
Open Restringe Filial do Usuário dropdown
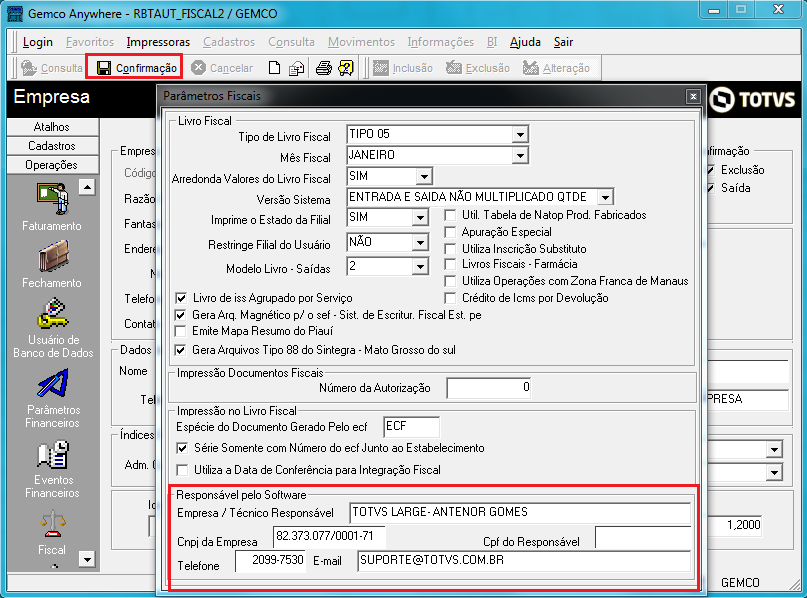(420, 242)
